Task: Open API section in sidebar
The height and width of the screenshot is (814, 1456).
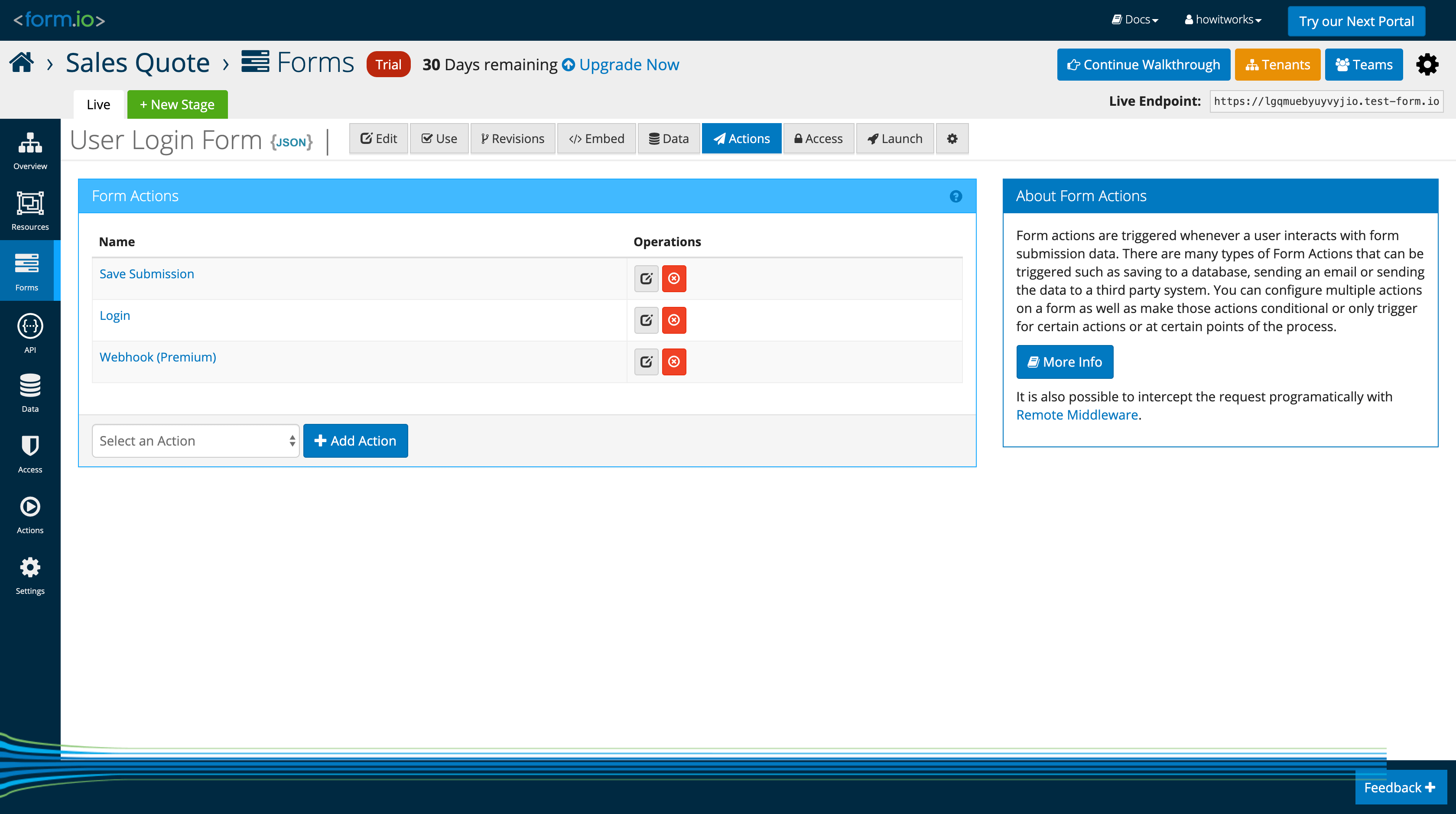Action: [30, 333]
